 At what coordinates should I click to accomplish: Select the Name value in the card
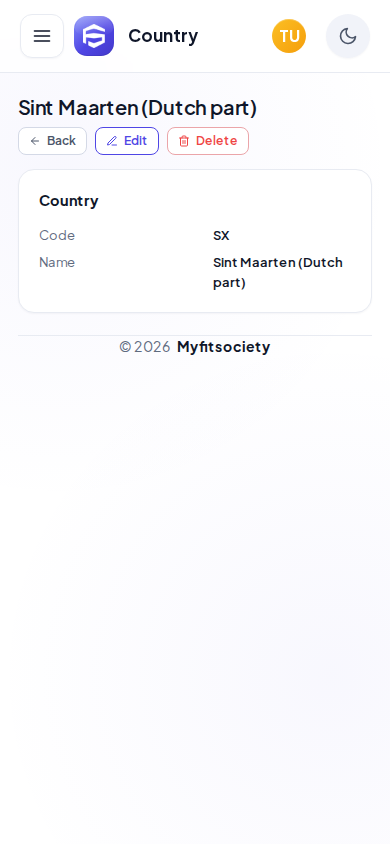pyautogui.click(x=278, y=272)
